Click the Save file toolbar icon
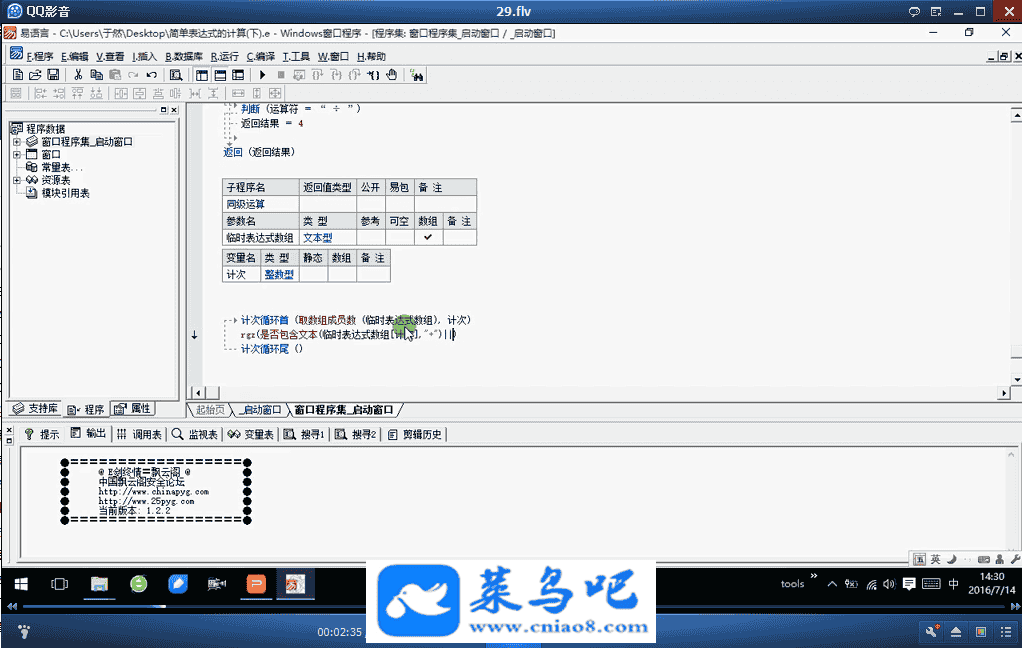Screen dimensions: 1022x648 click(52, 75)
